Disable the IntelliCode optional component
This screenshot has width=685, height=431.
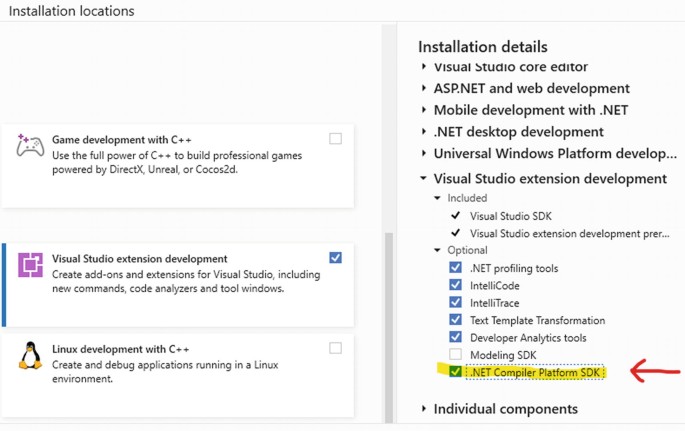coord(455,285)
